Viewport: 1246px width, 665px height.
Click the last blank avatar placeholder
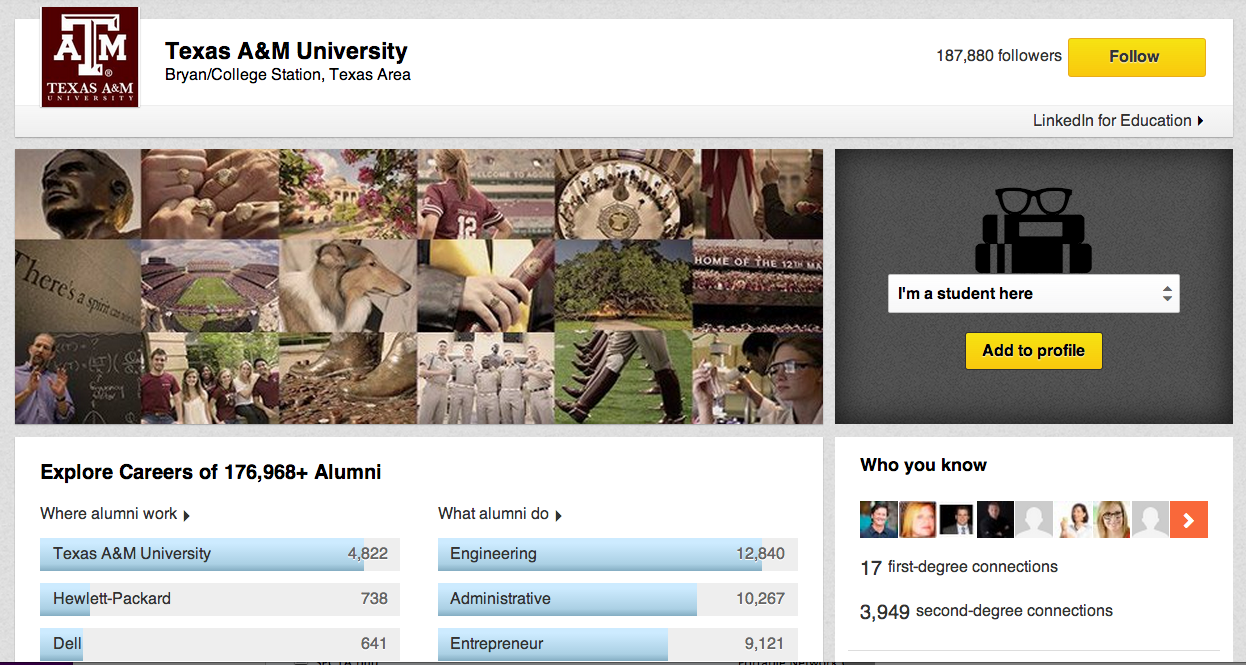click(x=1150, y=520)
